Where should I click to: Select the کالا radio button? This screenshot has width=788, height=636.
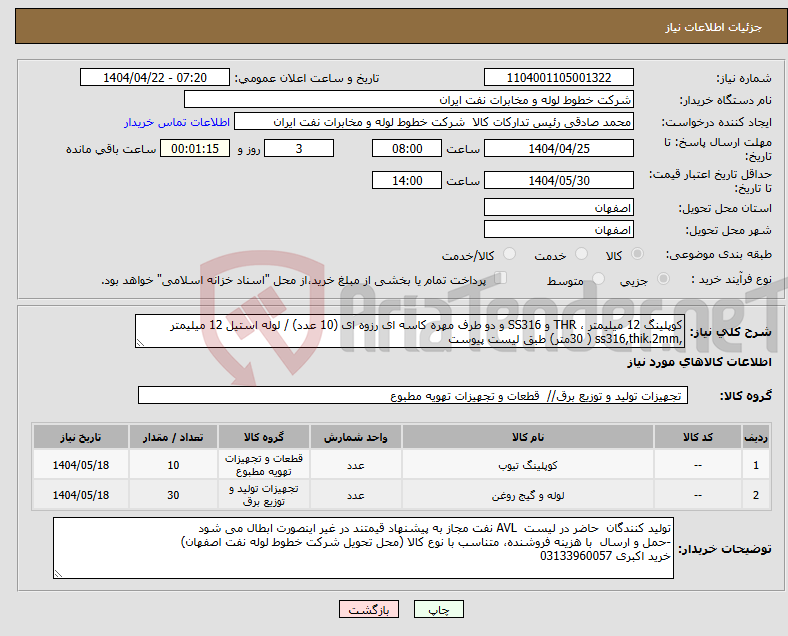[x=637, y=254]
